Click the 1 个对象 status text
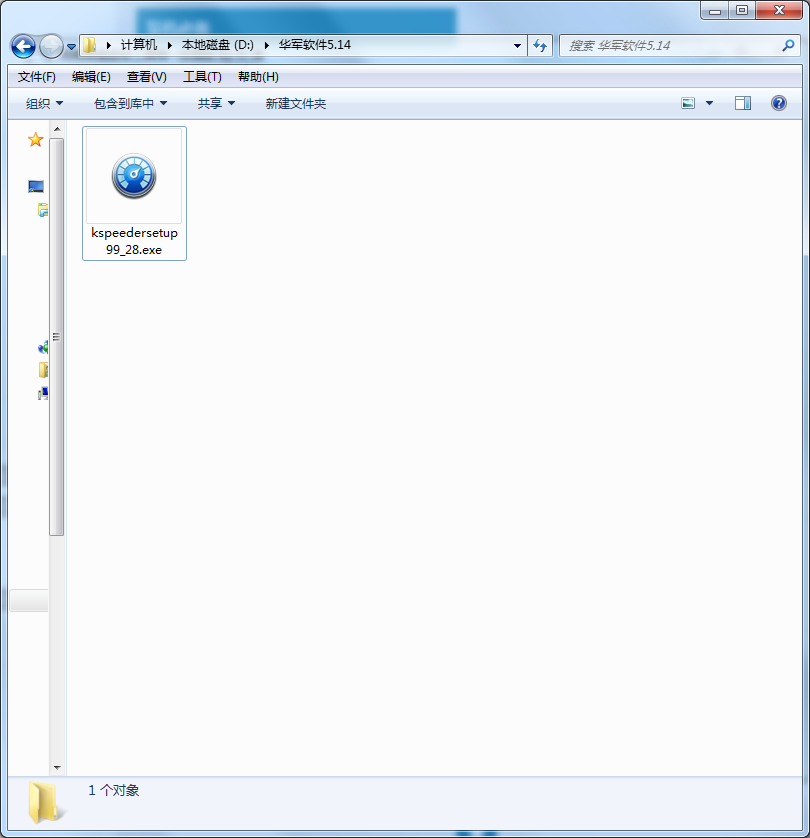 [x=114, y=790]
